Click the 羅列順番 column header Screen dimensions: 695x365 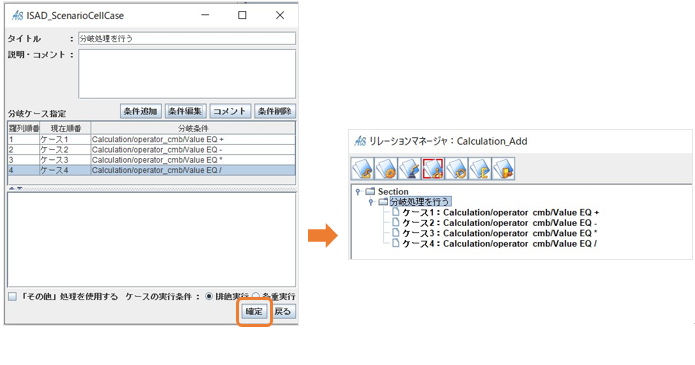coord(23,129)
